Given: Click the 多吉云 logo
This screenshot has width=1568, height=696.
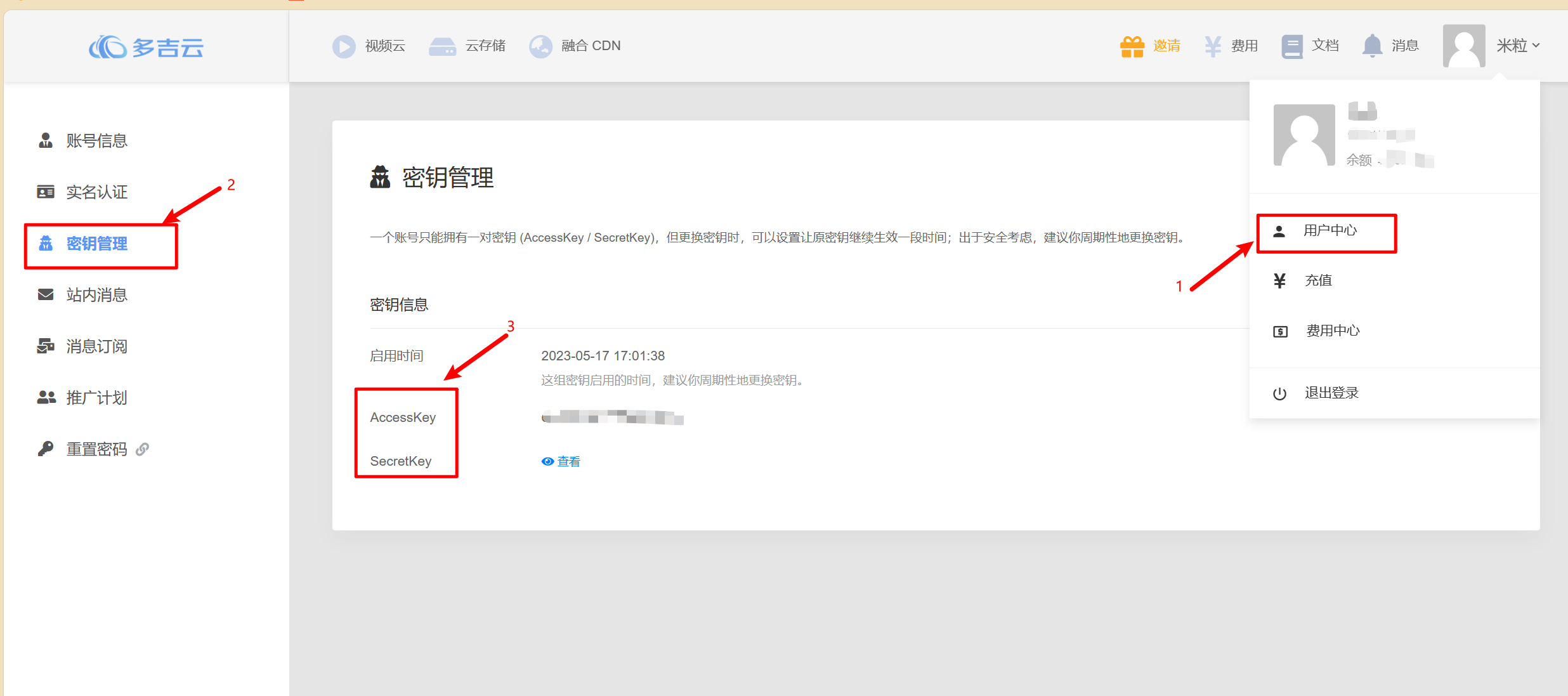Looking at the screenshot, I should tap(147, 47).
